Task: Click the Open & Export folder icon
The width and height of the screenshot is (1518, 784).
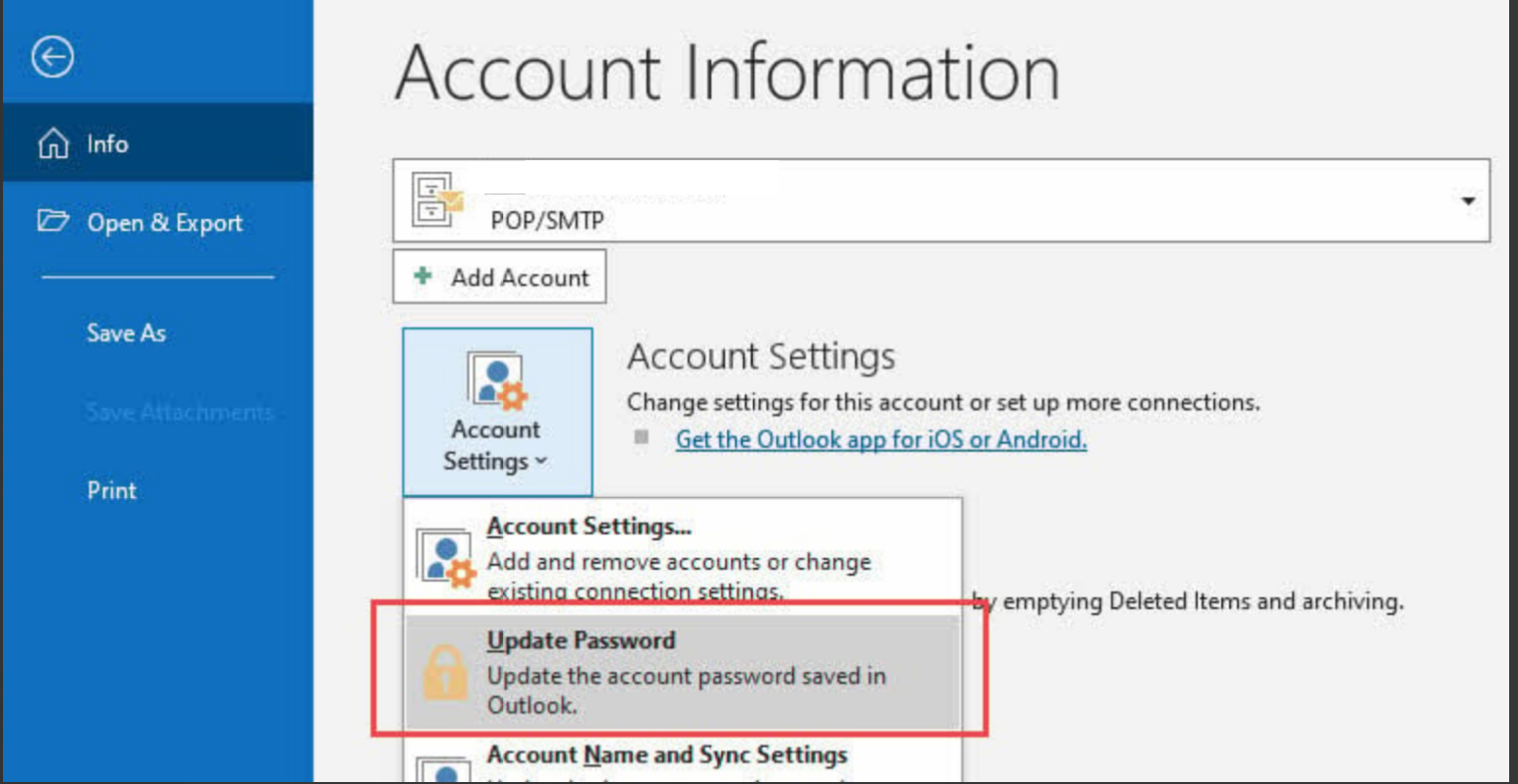Action: coord(52,221)
